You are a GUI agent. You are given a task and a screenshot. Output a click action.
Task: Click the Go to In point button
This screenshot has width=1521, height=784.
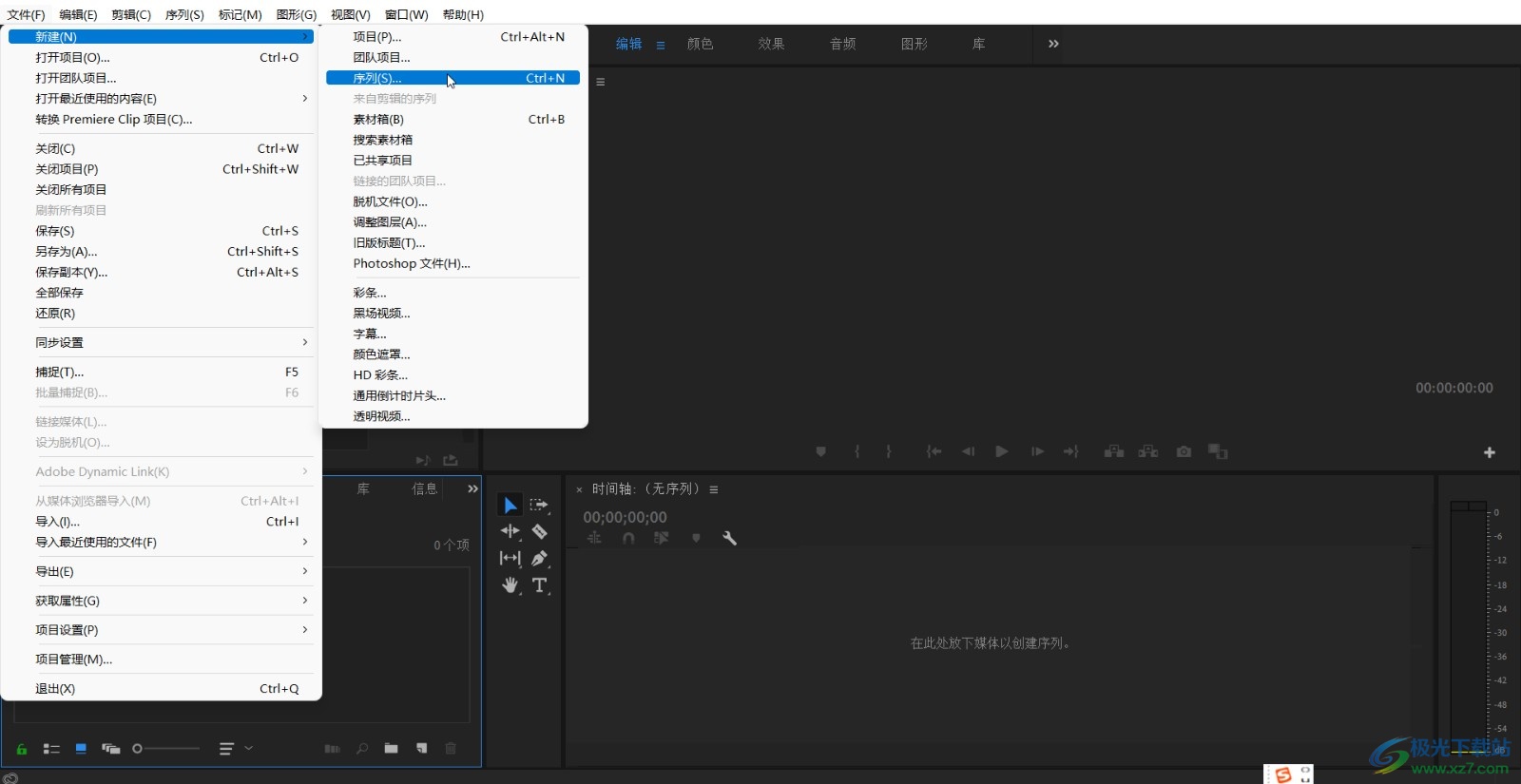[x=934, y=451]
